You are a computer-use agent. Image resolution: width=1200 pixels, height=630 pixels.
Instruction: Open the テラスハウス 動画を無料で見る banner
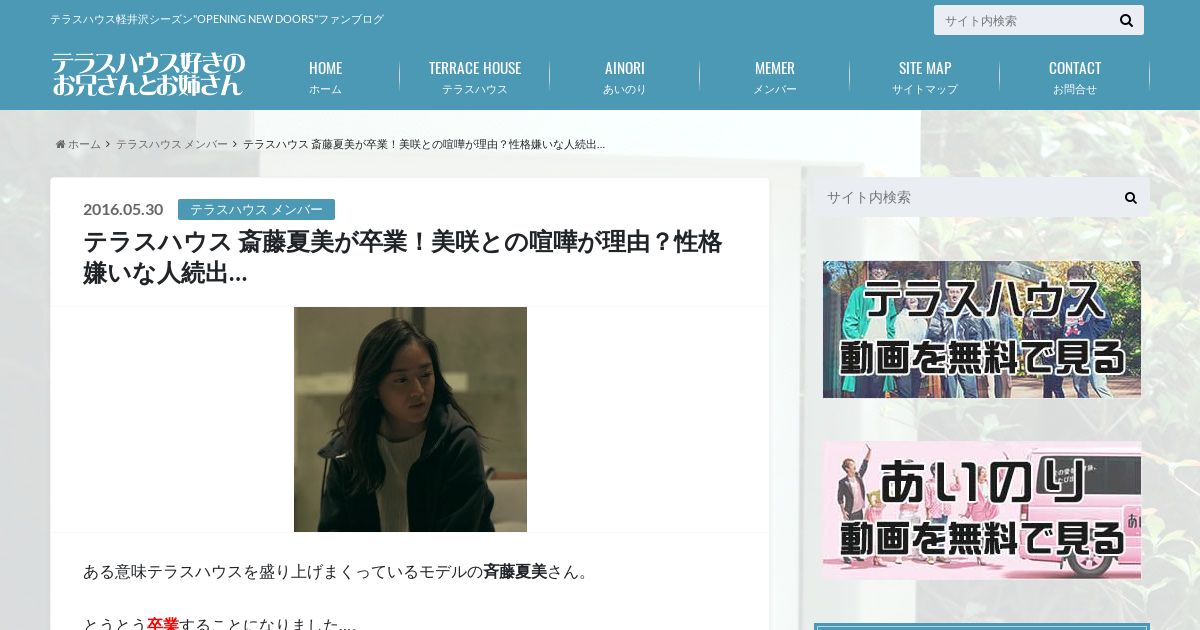click(x=982, y=329)
